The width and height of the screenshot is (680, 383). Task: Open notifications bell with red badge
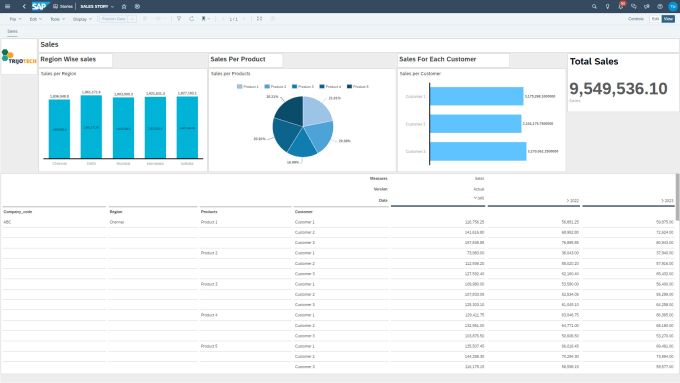click(621, 6)
